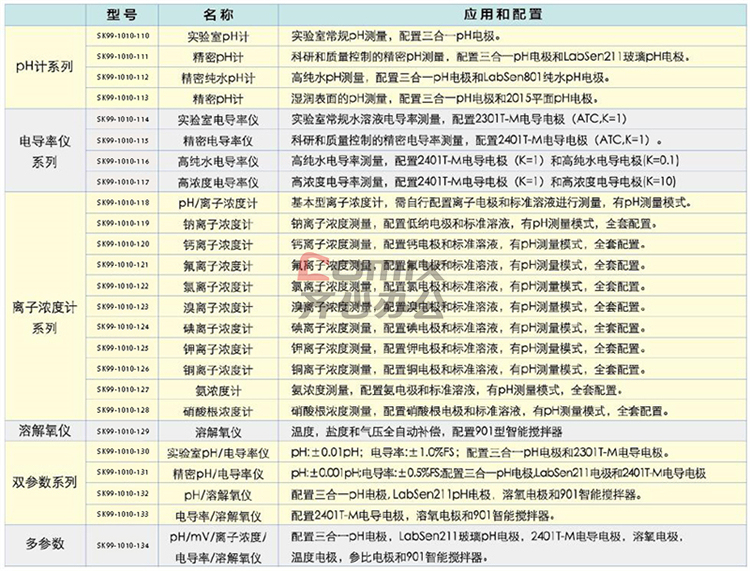Click model number SK99-1010-124
The height and width of the screenshot is (571, 750).
[123, 327]
